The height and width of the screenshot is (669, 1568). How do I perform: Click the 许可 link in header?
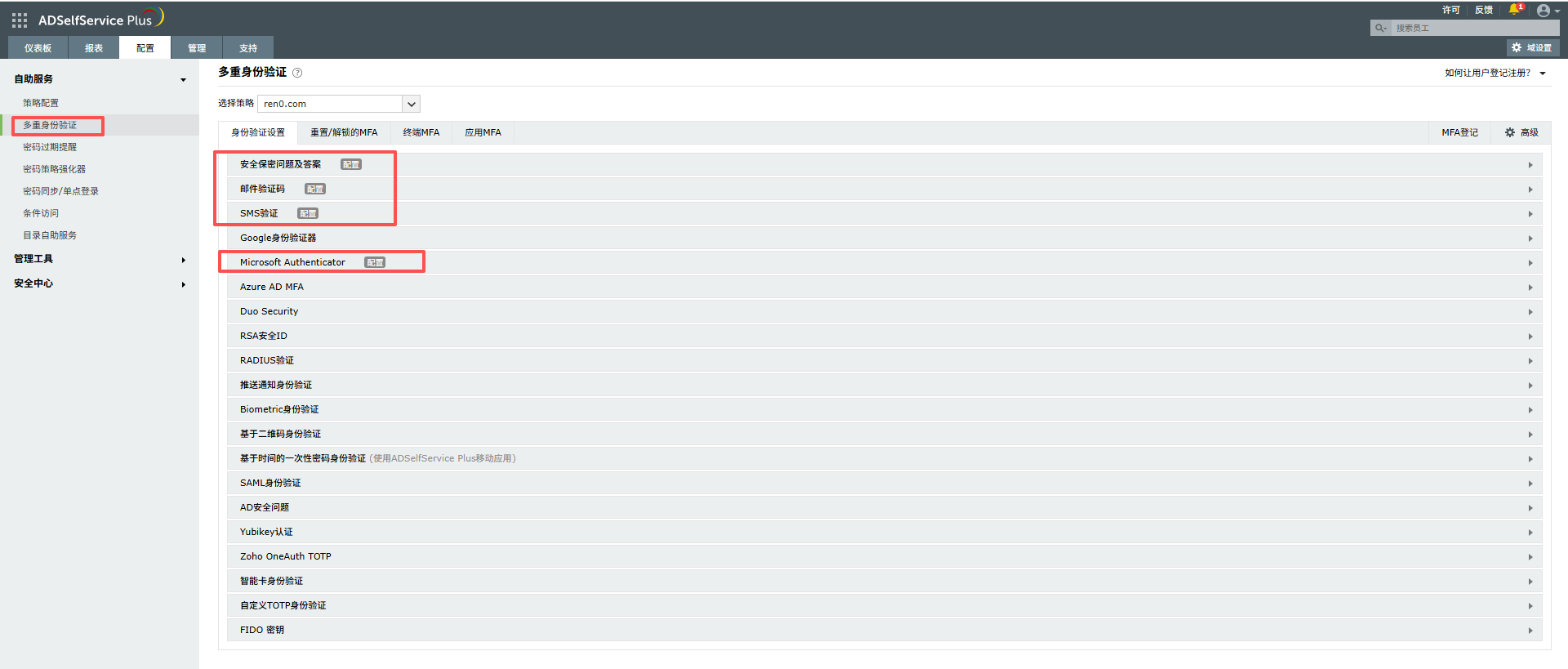[x=1450, y=10]
